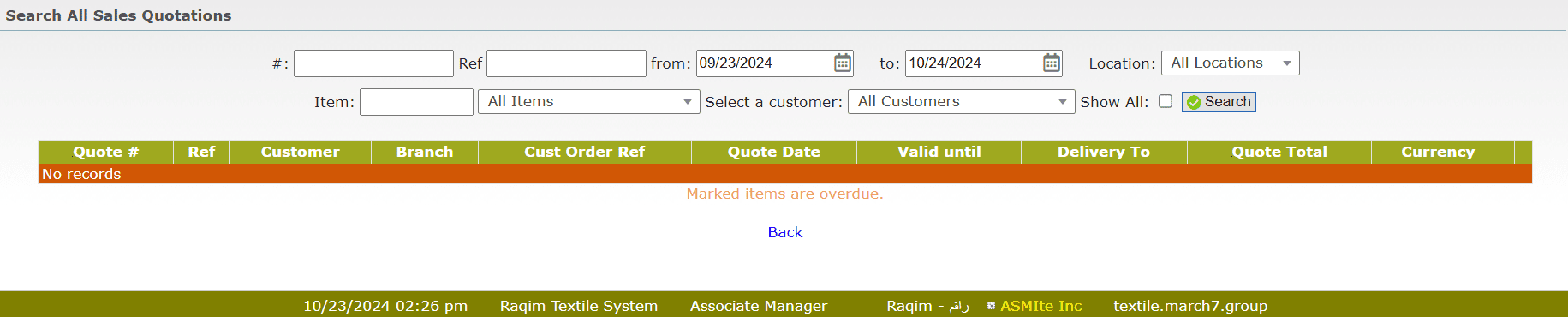
Task: Sort by Valid until column header
Action: [939, 152]
